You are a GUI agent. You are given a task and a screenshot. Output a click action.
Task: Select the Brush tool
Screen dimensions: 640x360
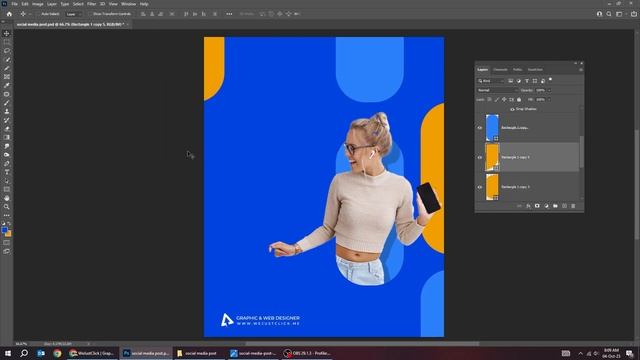click(x=7, y=103)
